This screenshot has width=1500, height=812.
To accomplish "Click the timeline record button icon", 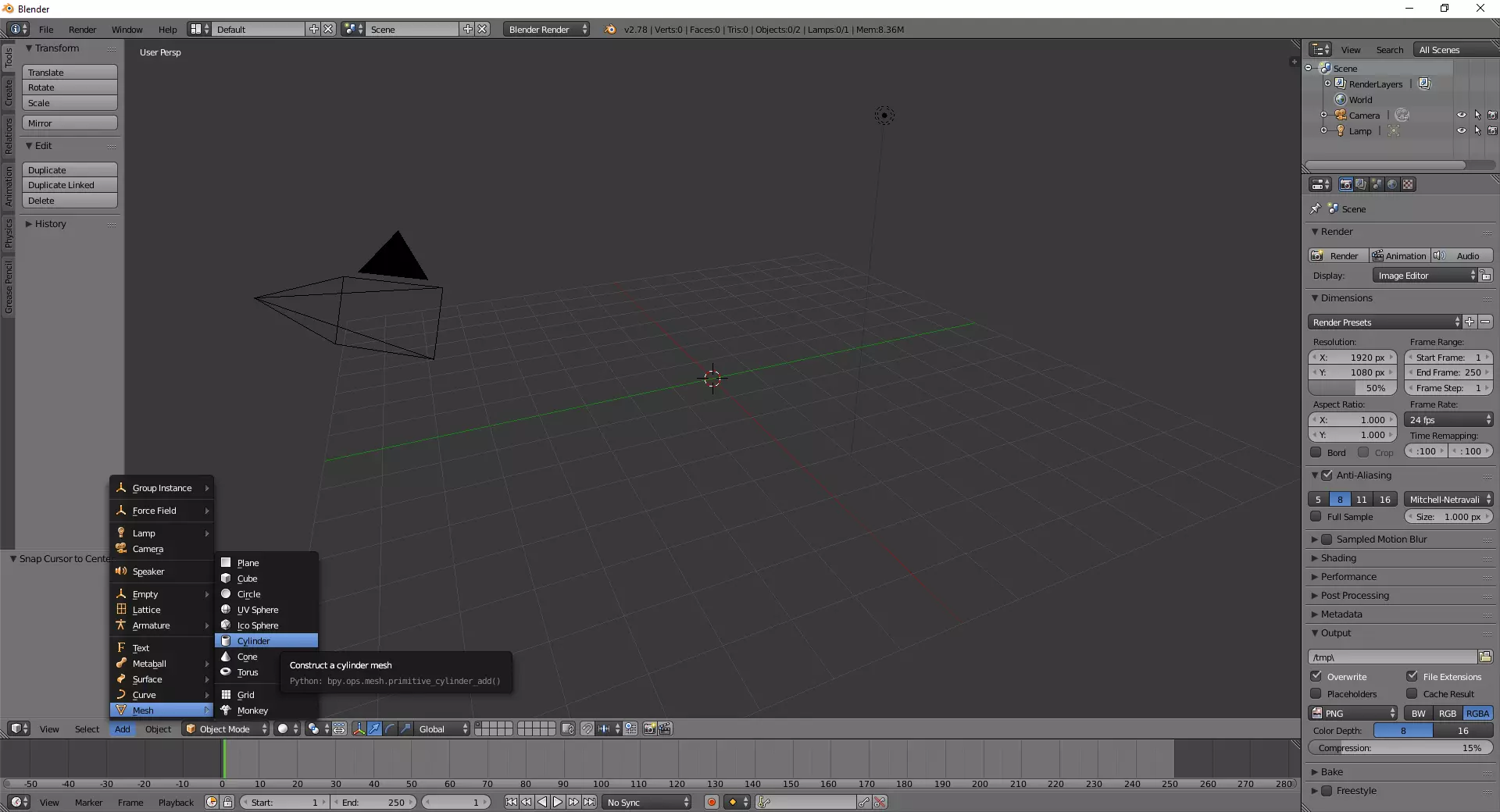I will (x=712, y=802).
